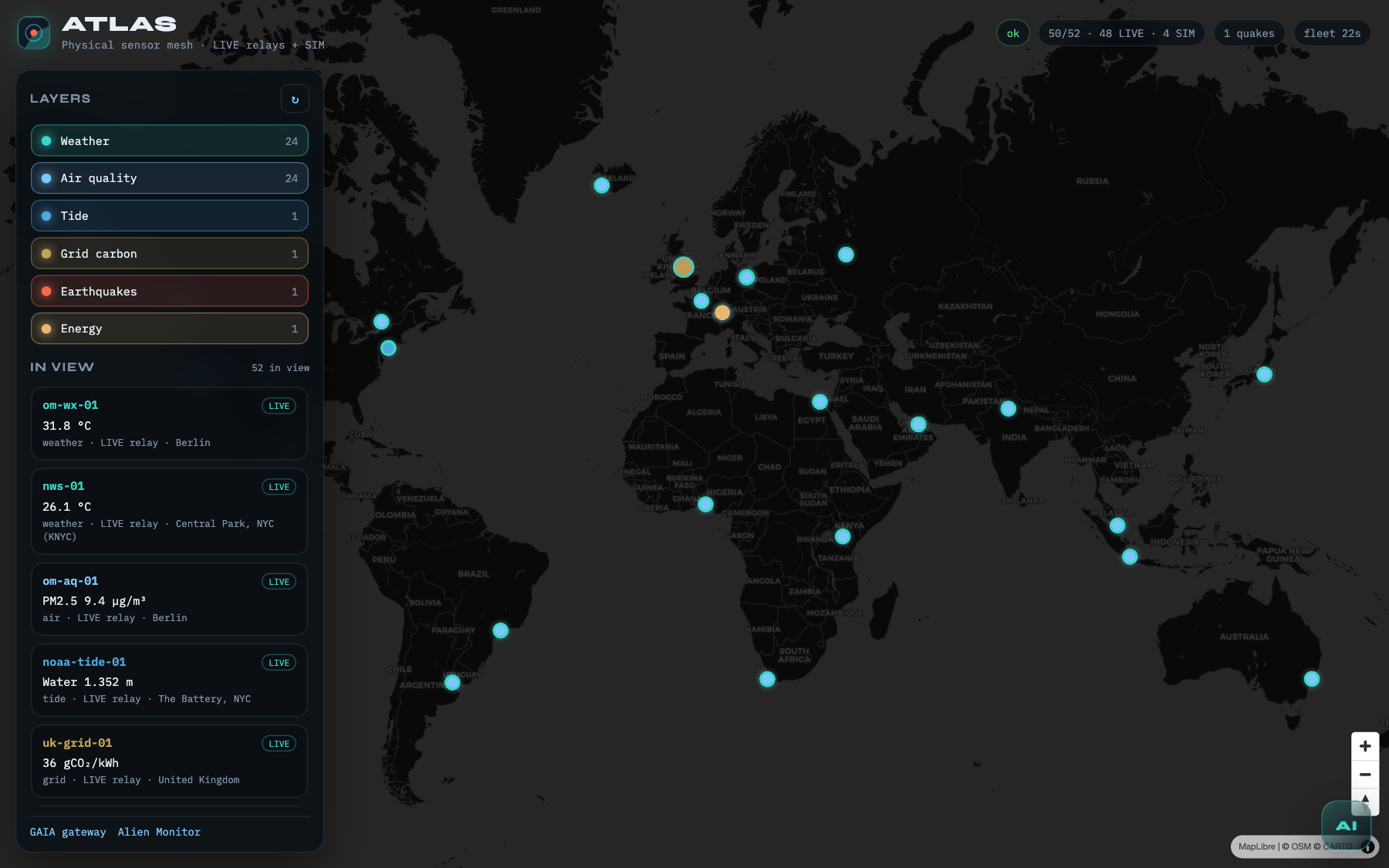The width and height of the screenshot is (1389, 868).
Task: Zoom out on the map
Action: click(x=1365, y=774)
